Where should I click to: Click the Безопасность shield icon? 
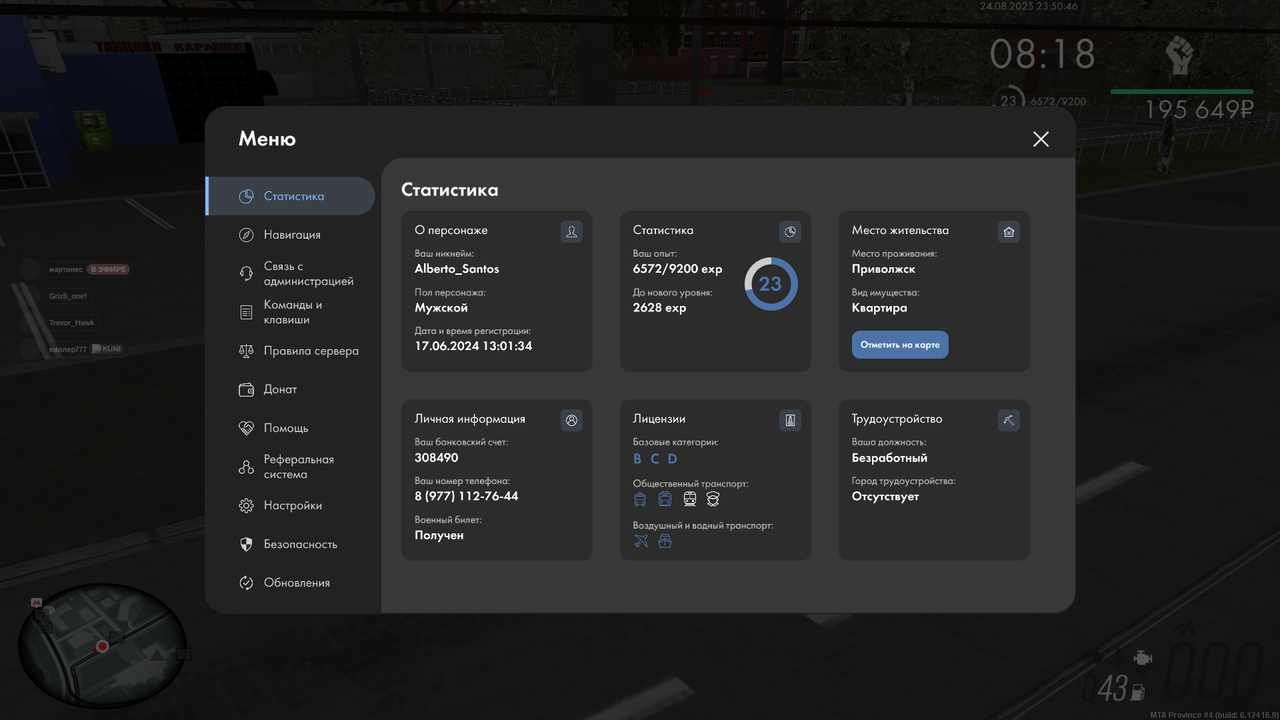(247, 544)
